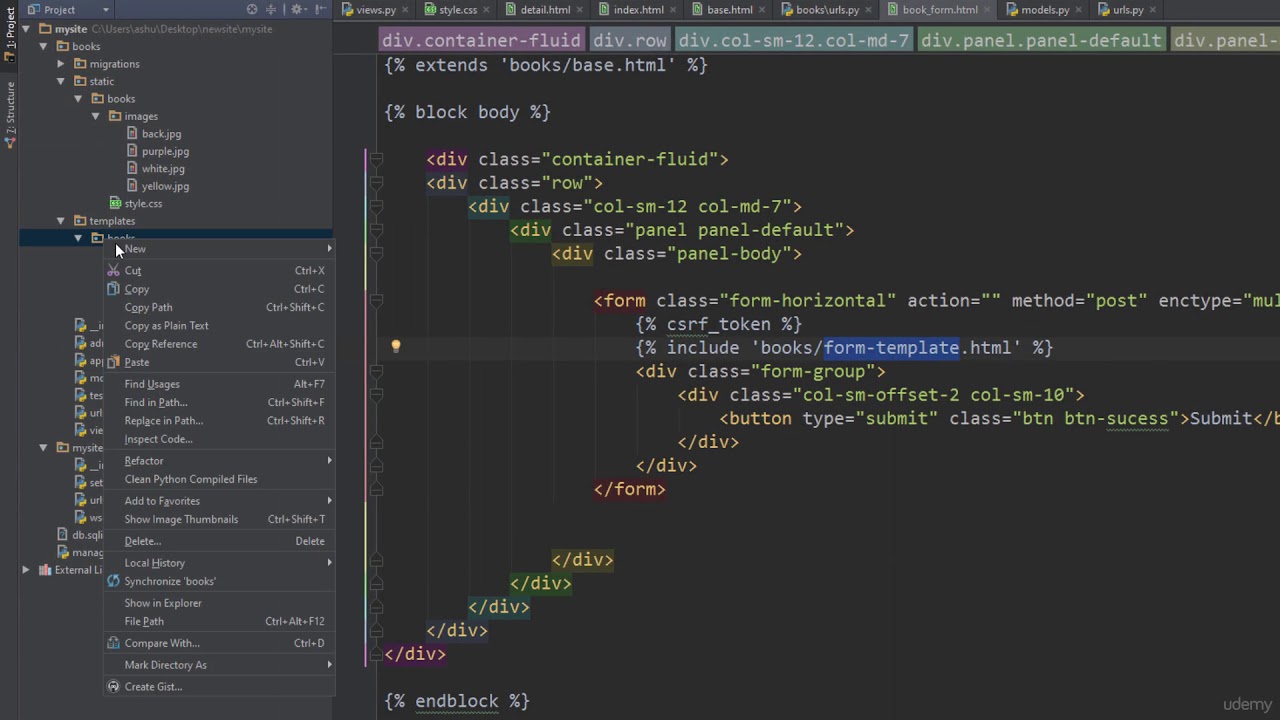
Task: Open the Refactor submenu
Action: (220, 461)
